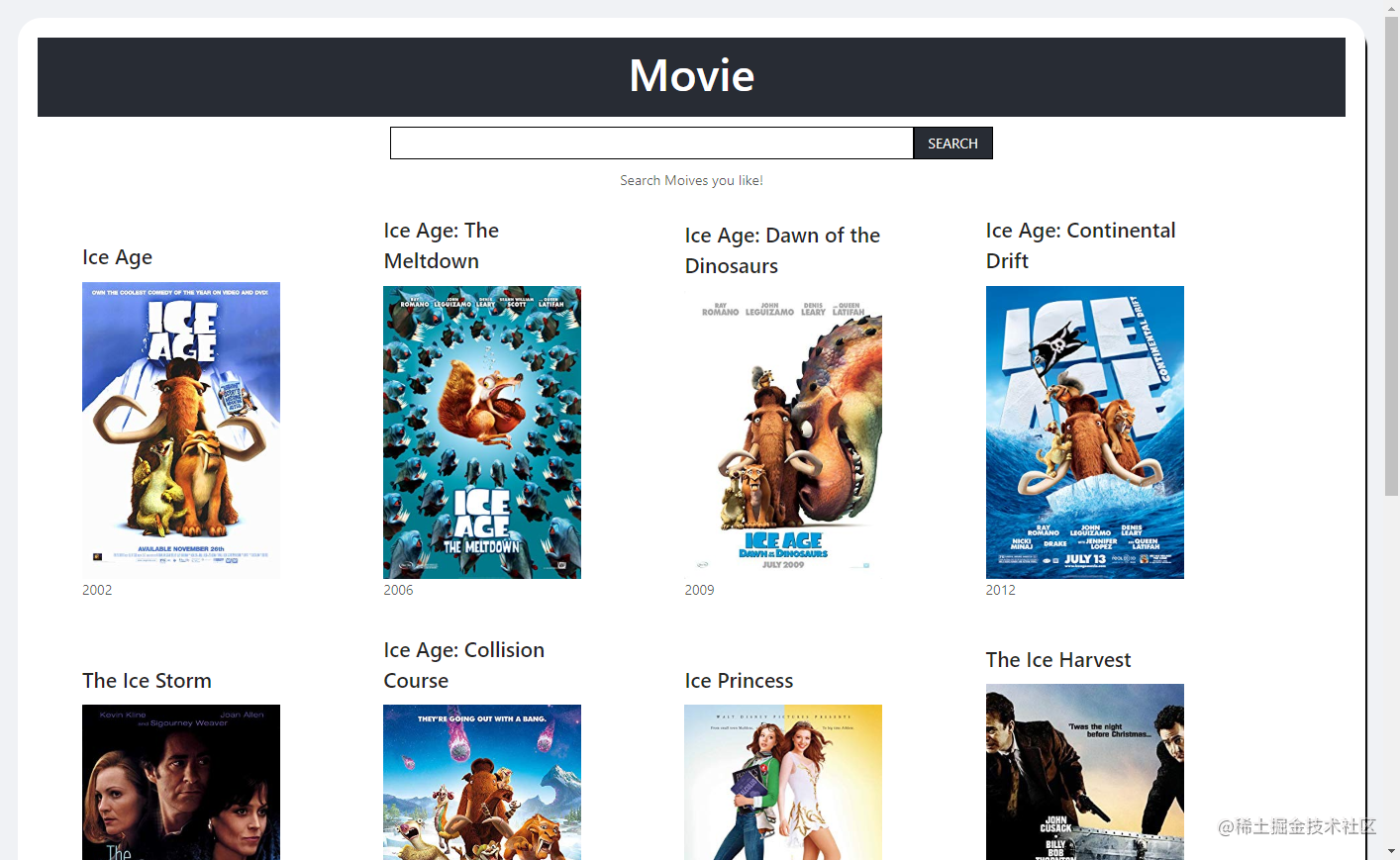Screen dimensions: 1400x860
Task: Click 'Ice Age: Dawn of the Dinosaurs' title
Action: coord(782,250)
